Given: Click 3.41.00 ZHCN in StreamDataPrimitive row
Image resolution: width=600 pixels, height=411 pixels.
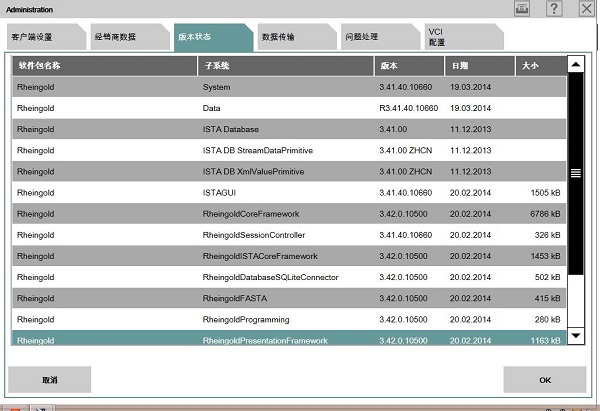Looking at the screenshot, I should (405, 150).
